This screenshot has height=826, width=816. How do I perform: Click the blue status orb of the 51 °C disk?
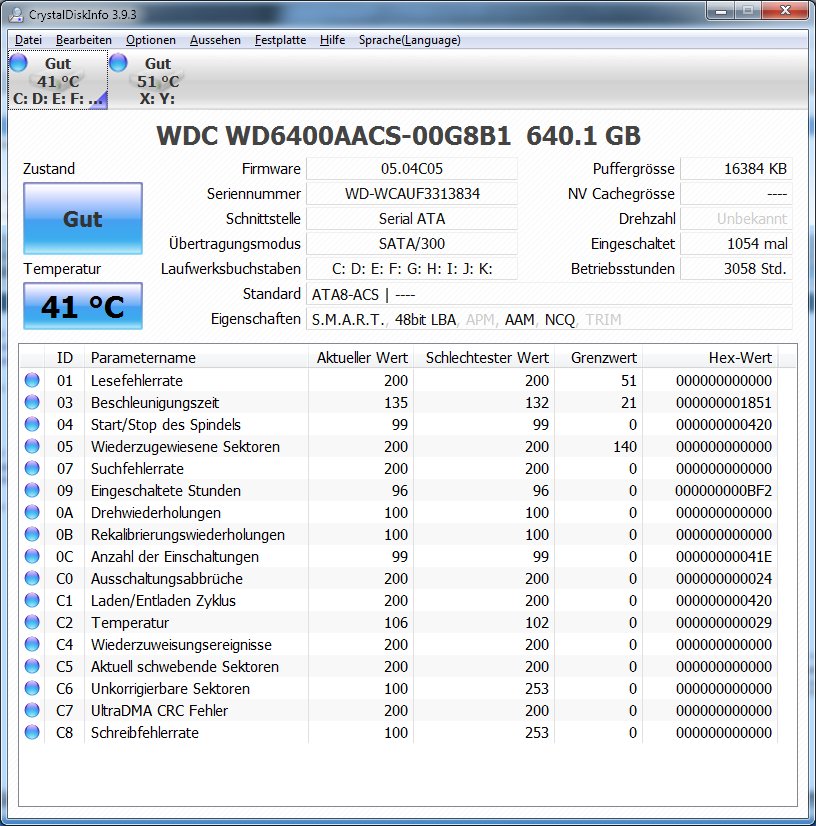tap(118, 63)
